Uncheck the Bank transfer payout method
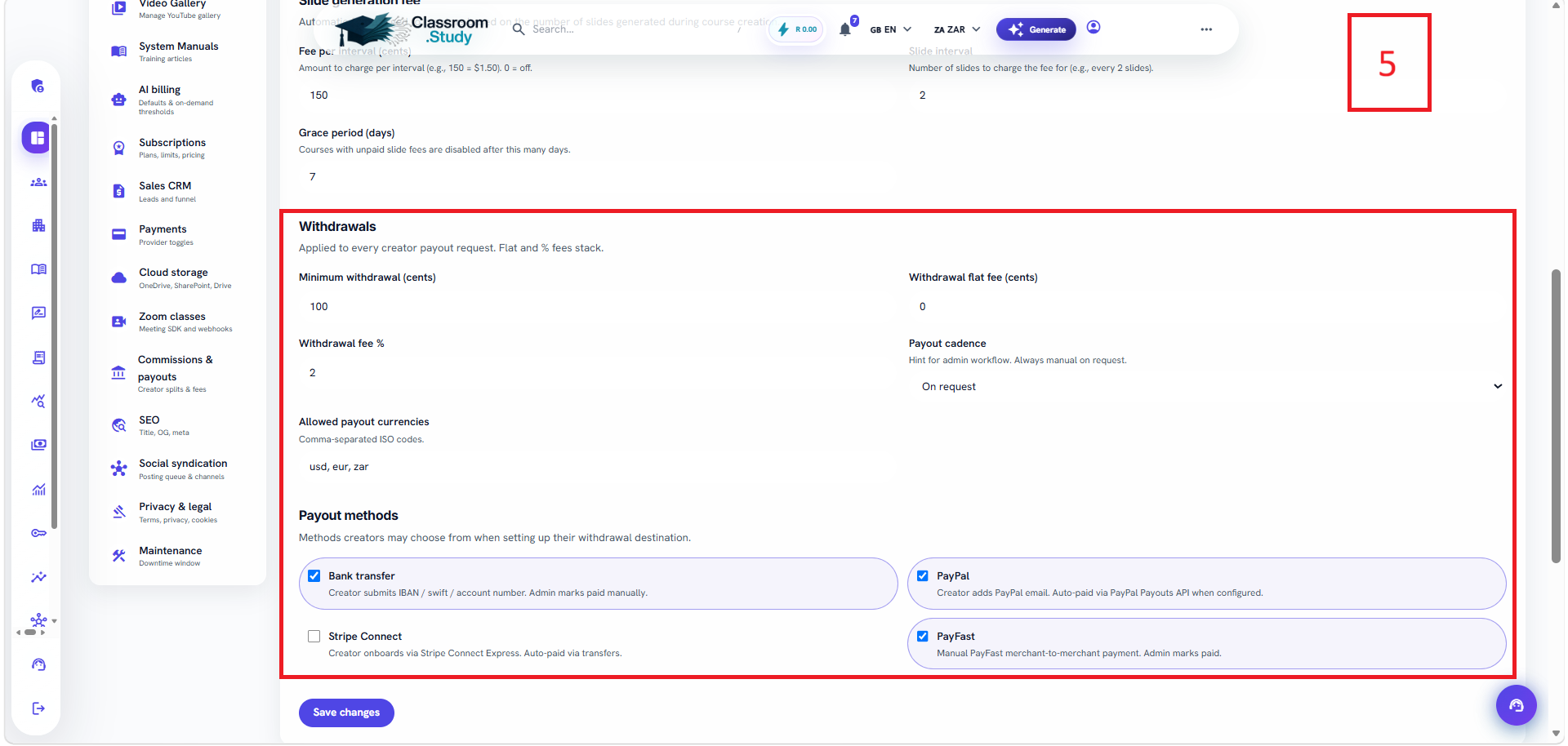Viewport: 1568px width, 746px height. tap(314, 575)
